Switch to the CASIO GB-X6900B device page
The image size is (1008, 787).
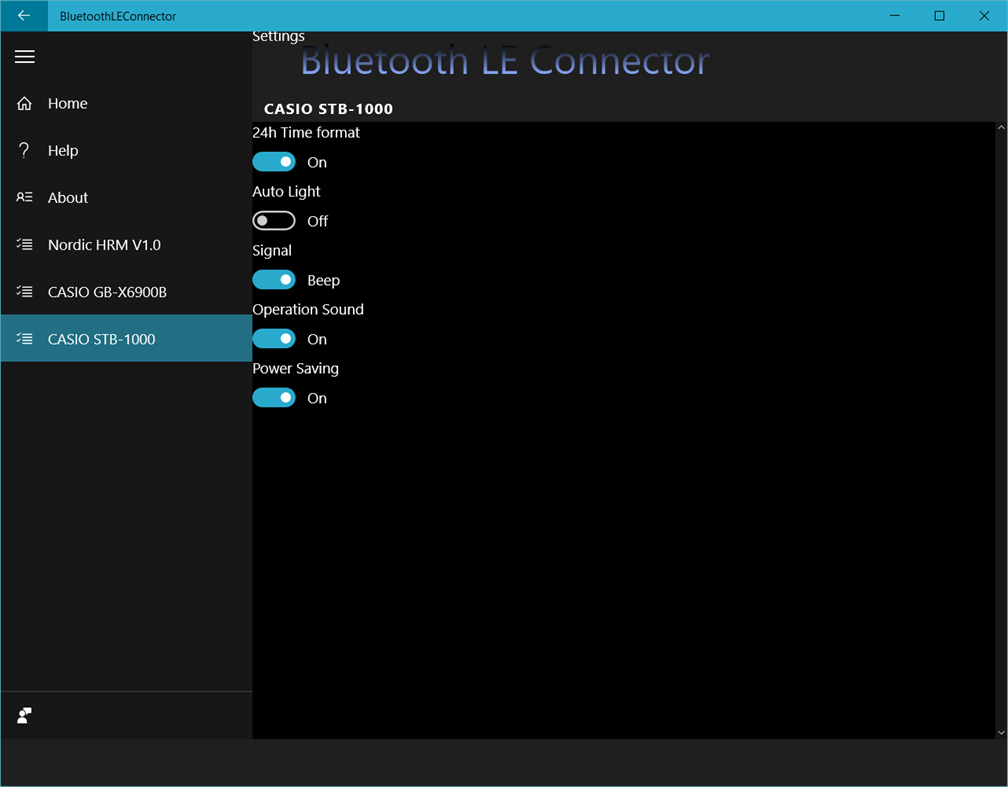pyautogui.click(x=110, y=291)
